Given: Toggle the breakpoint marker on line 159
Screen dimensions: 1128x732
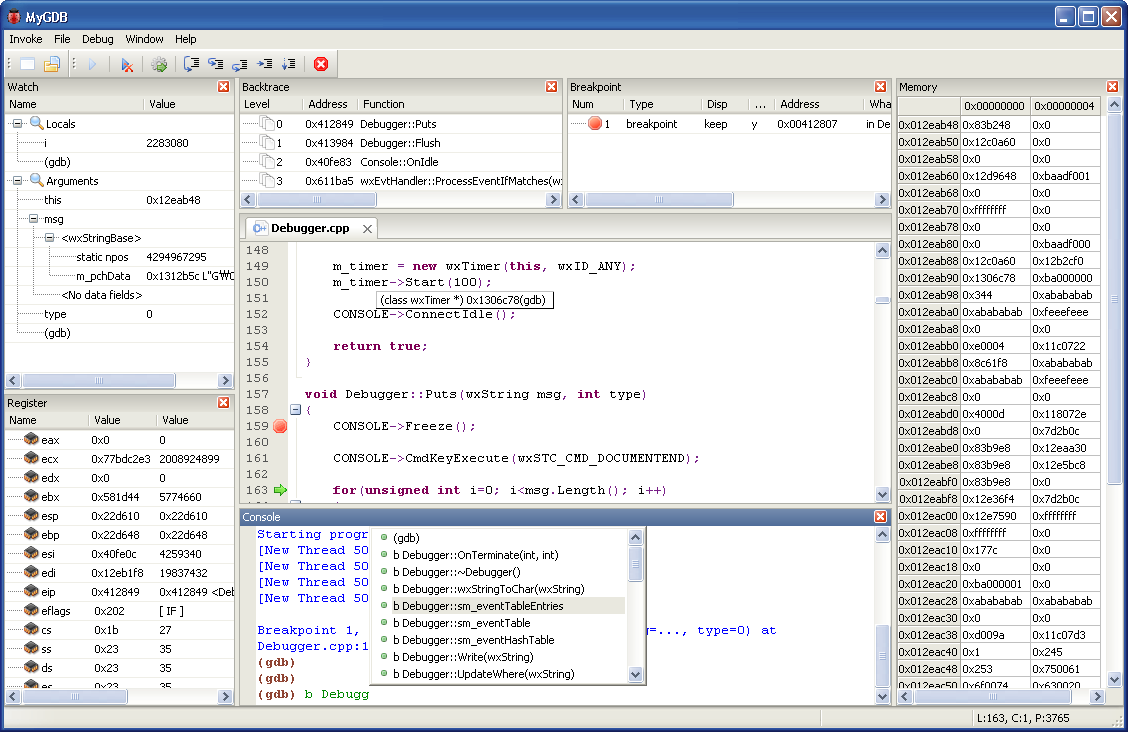Looking at the screenshot, I should click(x=281, y=426).
